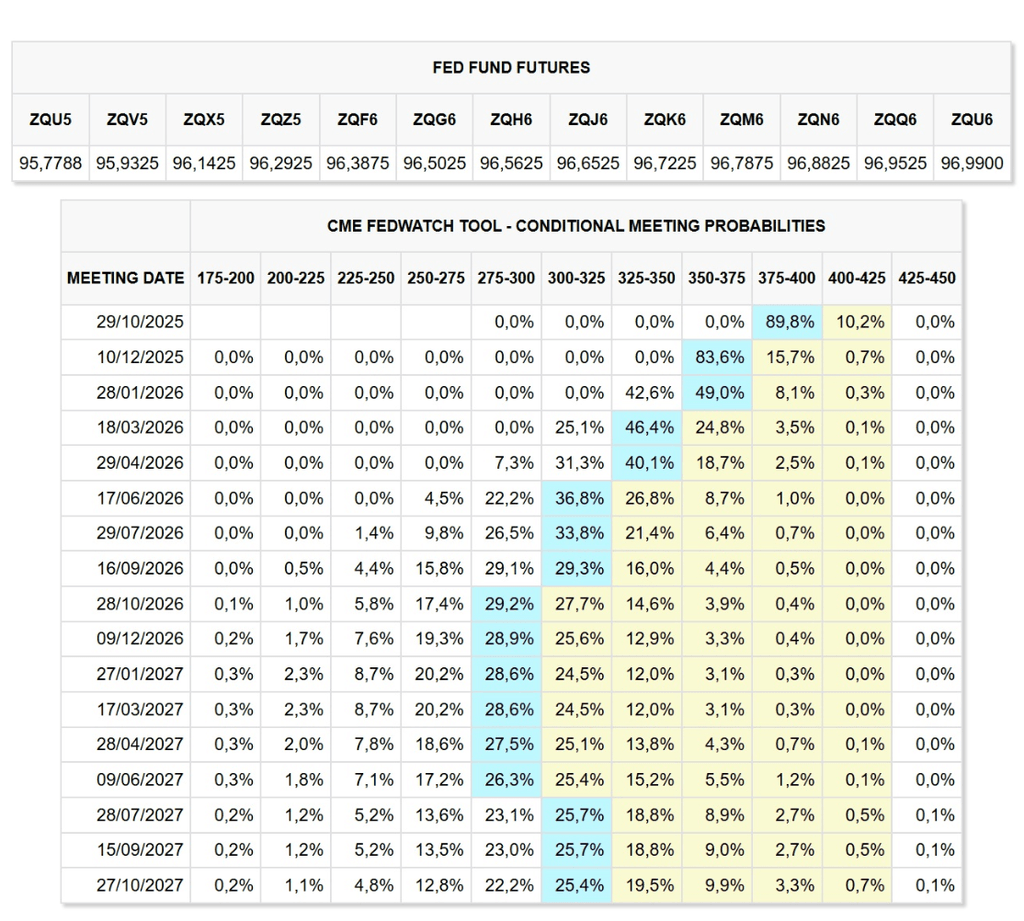The width and height of the screenshot is (1024, 921).
Task: Click the 300-325 rate range header
Action: 576,278
